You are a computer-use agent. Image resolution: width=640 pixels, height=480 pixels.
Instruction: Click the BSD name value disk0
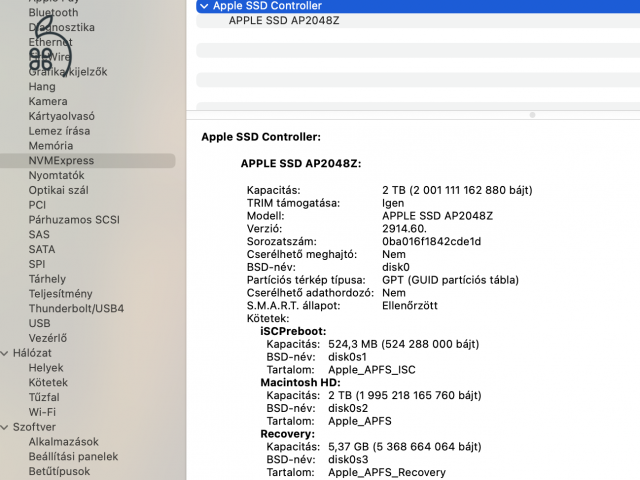coord(396,267)
